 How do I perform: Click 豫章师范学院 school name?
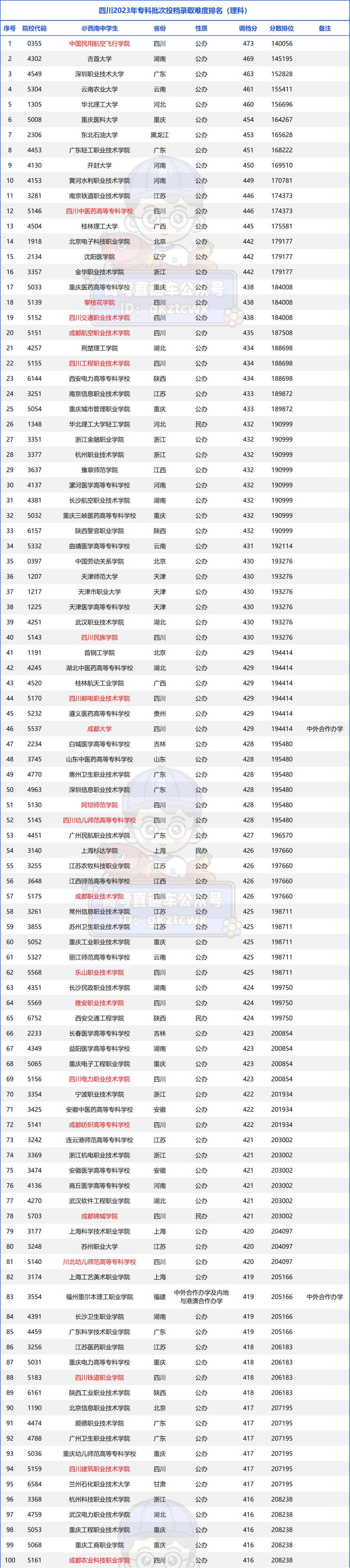tap(99, 470)
